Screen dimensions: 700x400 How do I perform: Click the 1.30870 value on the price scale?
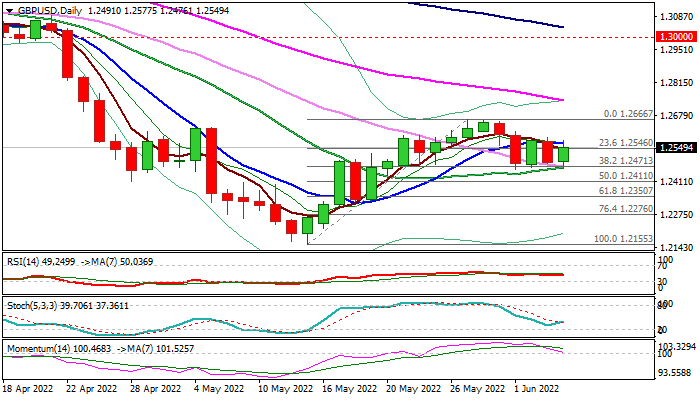tap(677, 17)
